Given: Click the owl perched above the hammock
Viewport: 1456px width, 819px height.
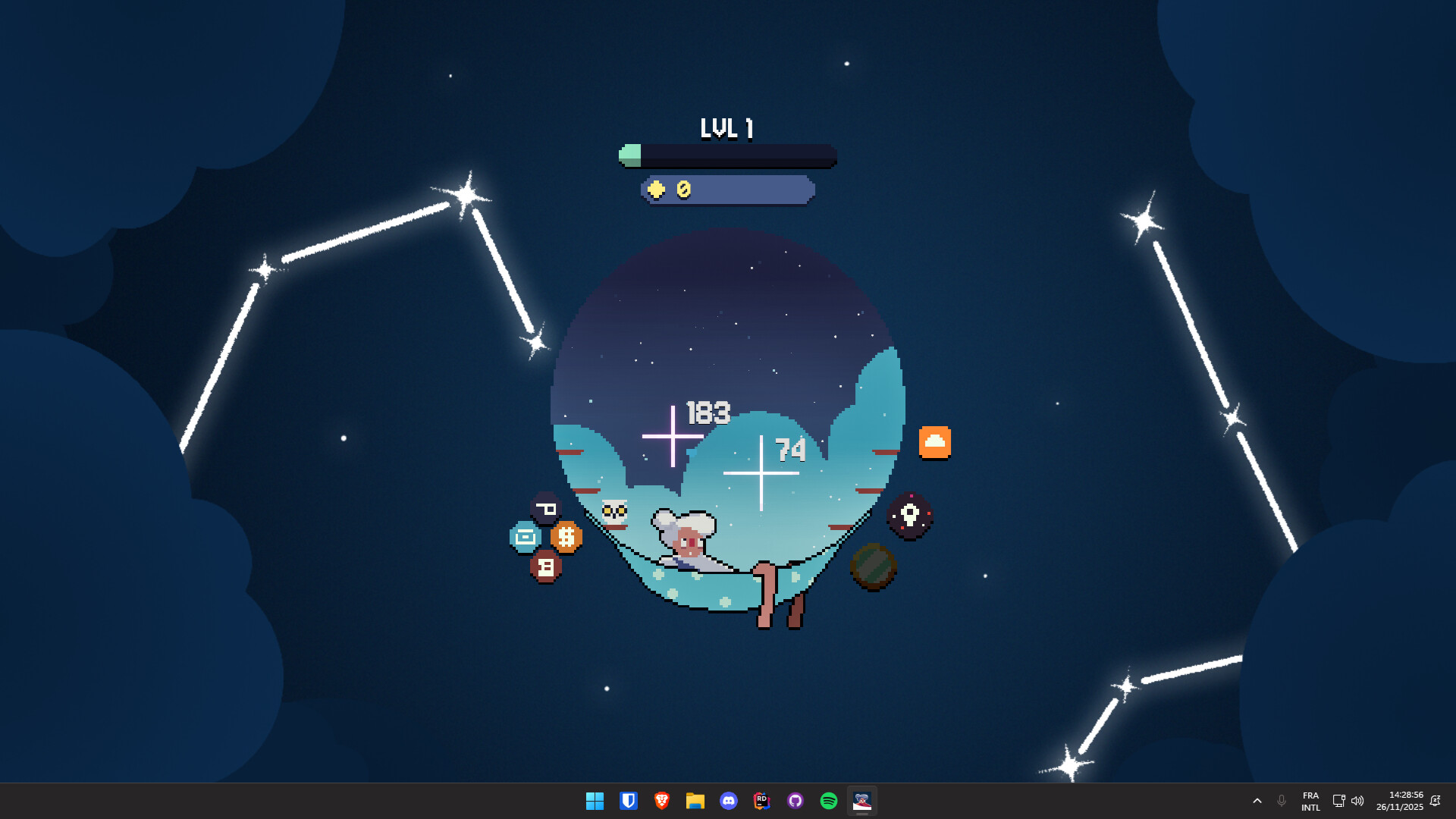Looking at the screenshot, I should point(614,513).
